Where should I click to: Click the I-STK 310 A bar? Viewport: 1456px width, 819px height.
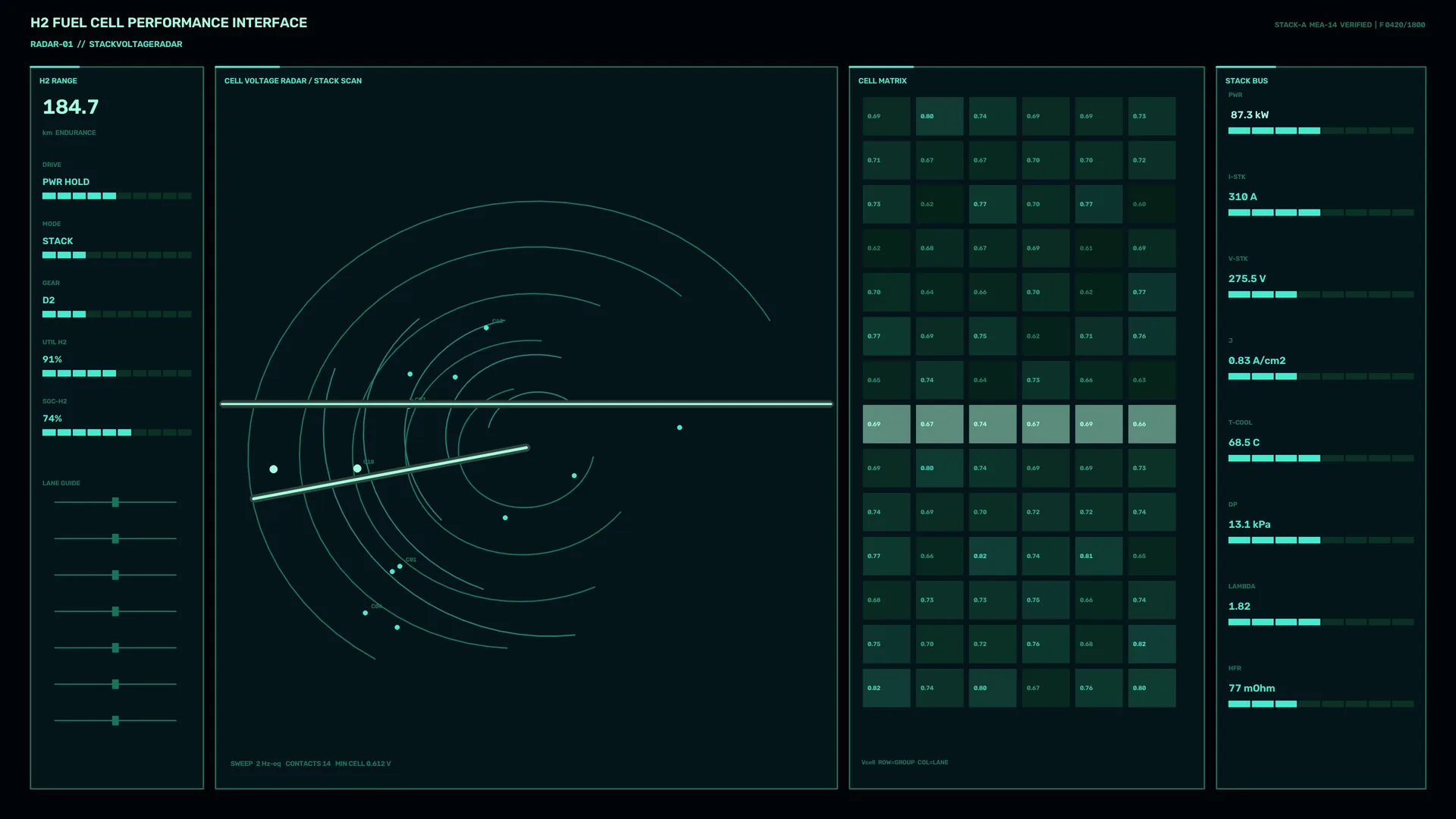(1321, 212)
